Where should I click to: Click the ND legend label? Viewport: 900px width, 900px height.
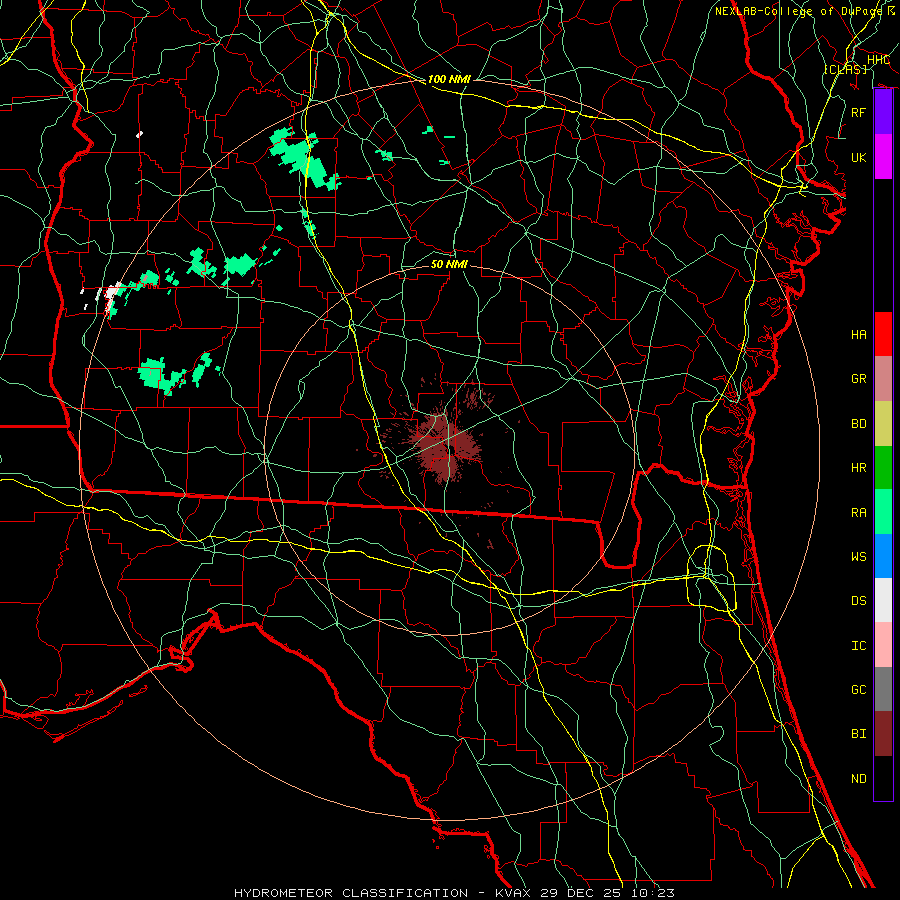859,779
